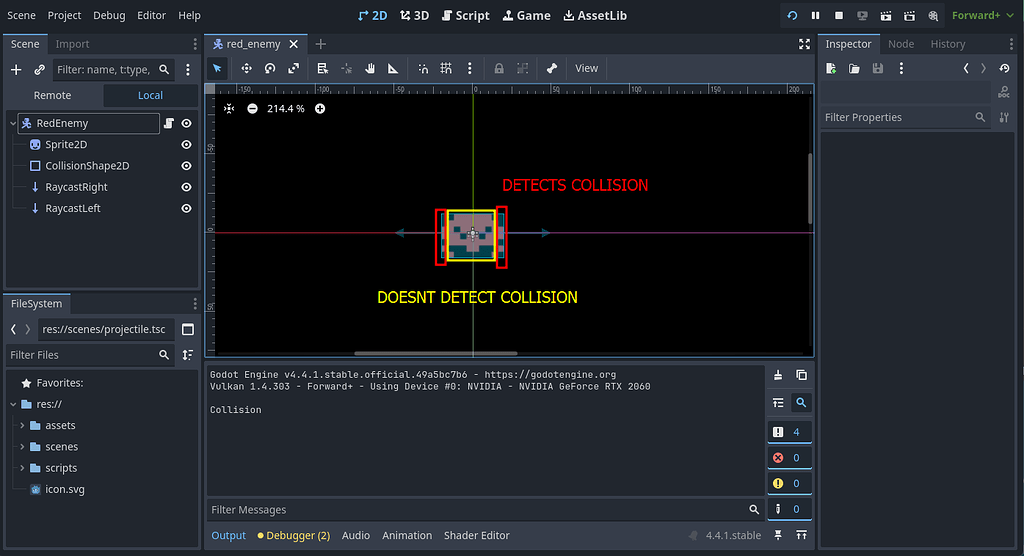1024x556 pixels.
Task: Toggle visibility of Sprite2D node
Action: (186, 144)
